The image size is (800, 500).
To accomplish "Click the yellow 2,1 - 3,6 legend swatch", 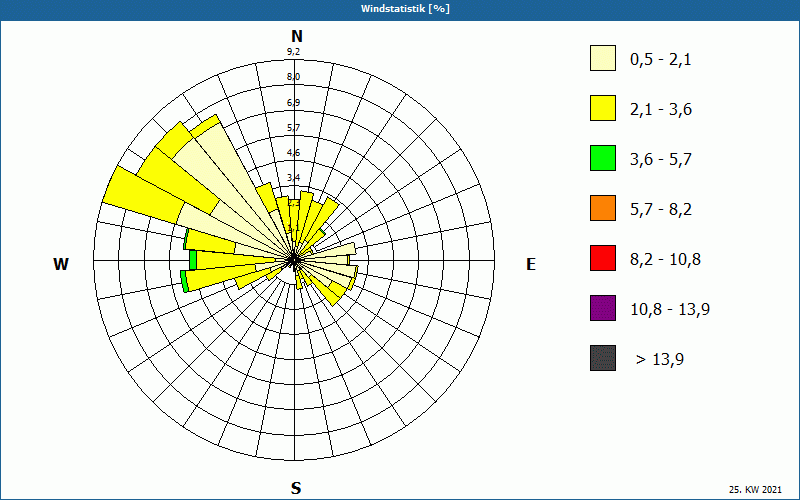I will [x=603, y=108].
